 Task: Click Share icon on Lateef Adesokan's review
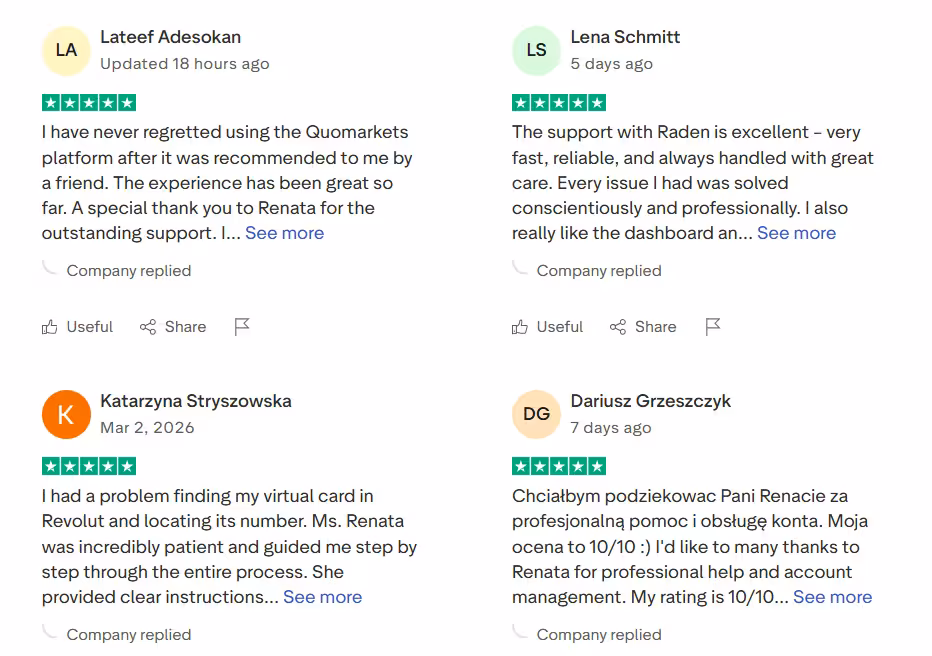tap(148, 327)
